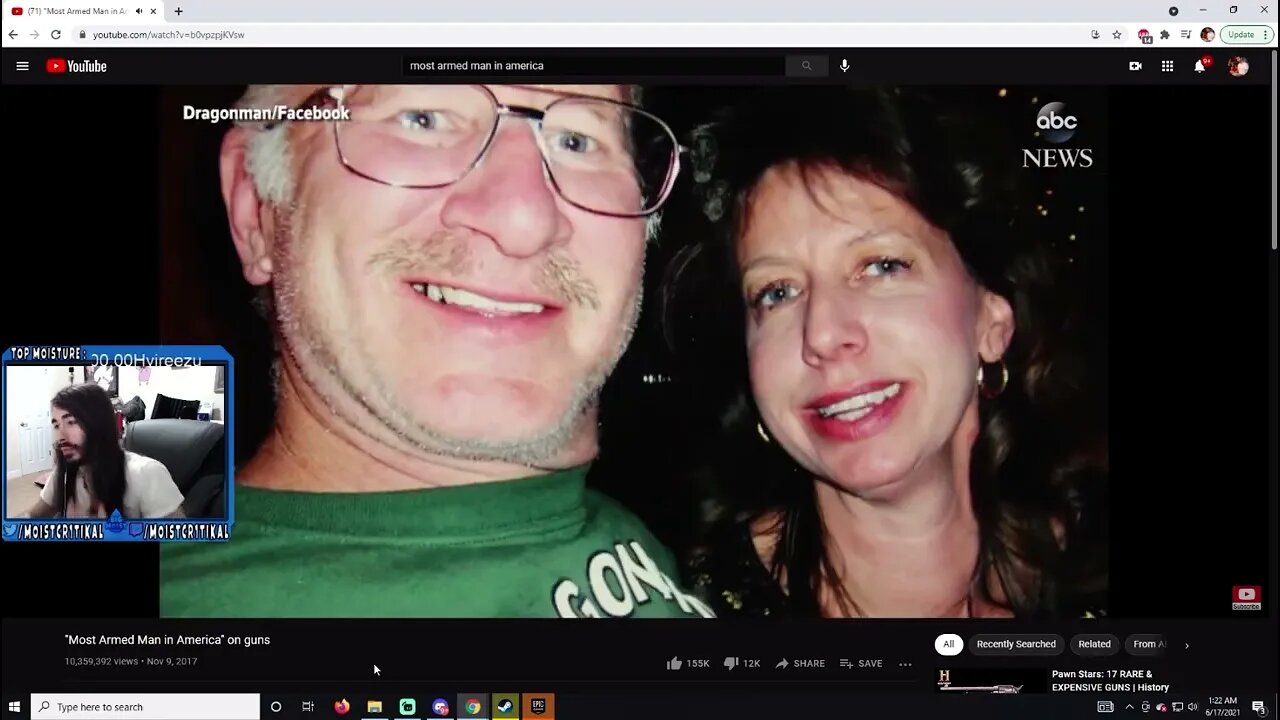Open the extension with 14 badge
The width and height of the screenshot is (1280, 720).
point(1145,35)
